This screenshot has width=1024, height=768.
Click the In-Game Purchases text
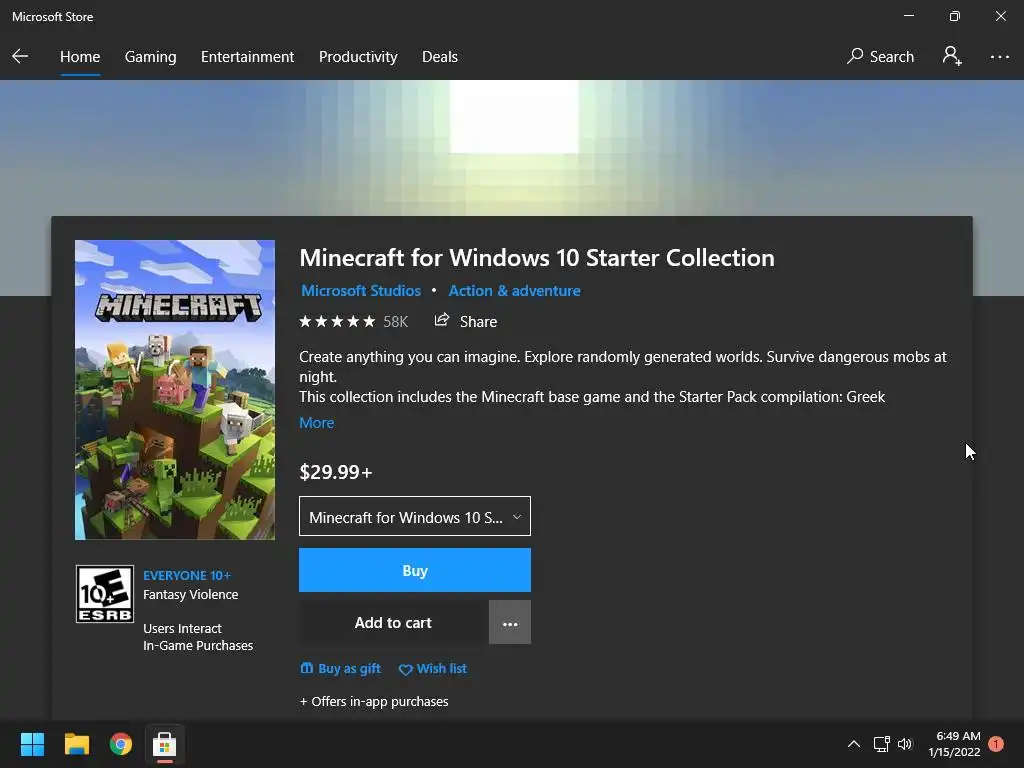(198, 645)
